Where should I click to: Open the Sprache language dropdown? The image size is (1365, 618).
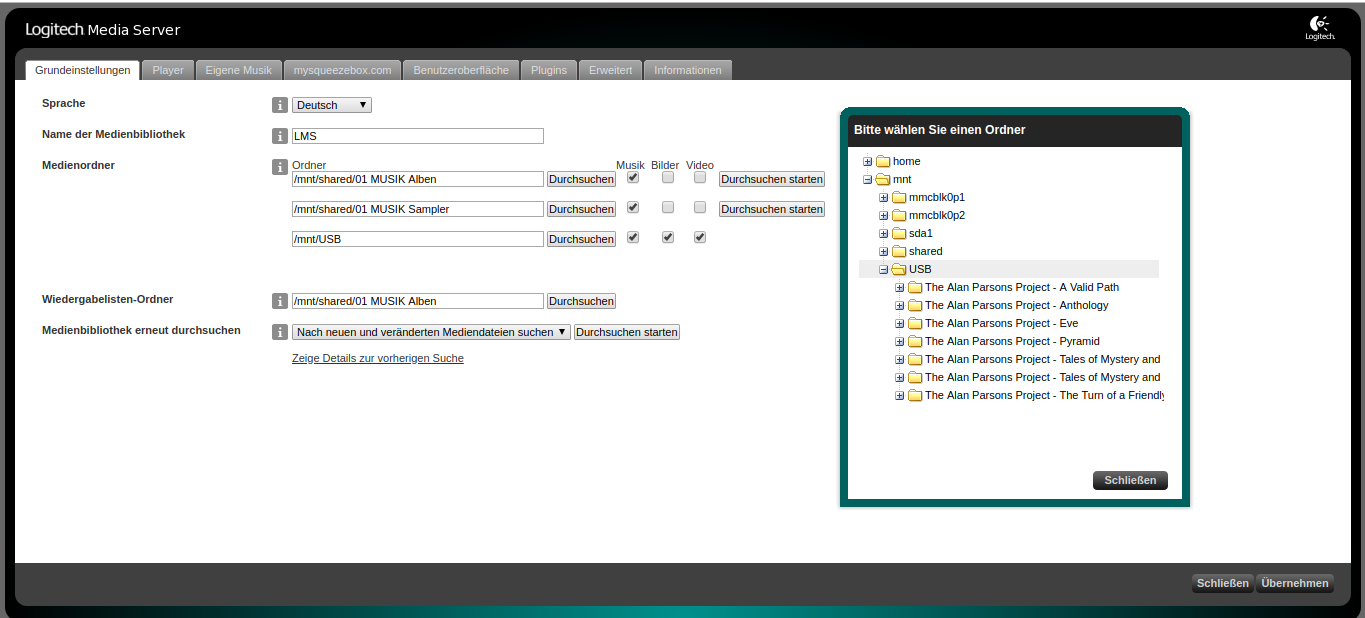332,105
